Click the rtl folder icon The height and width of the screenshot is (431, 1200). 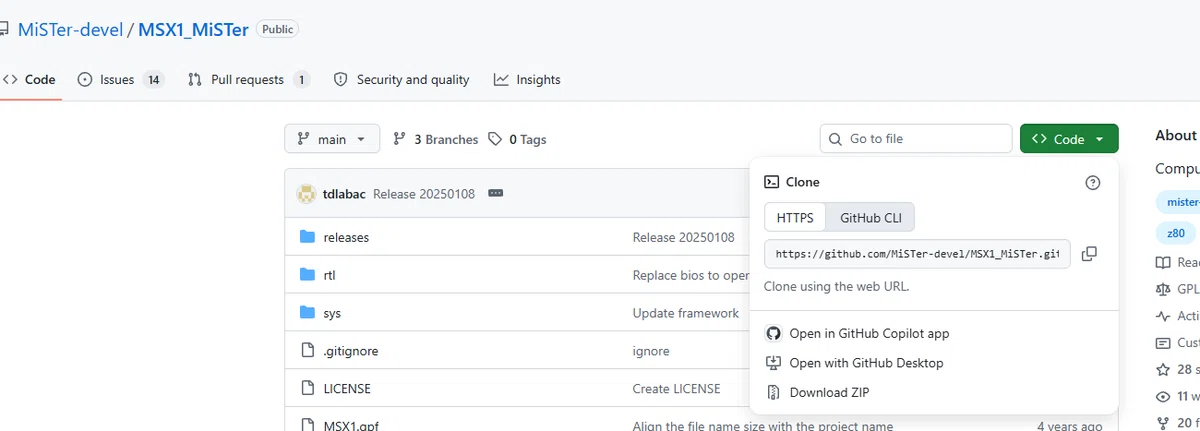[308, 275]
